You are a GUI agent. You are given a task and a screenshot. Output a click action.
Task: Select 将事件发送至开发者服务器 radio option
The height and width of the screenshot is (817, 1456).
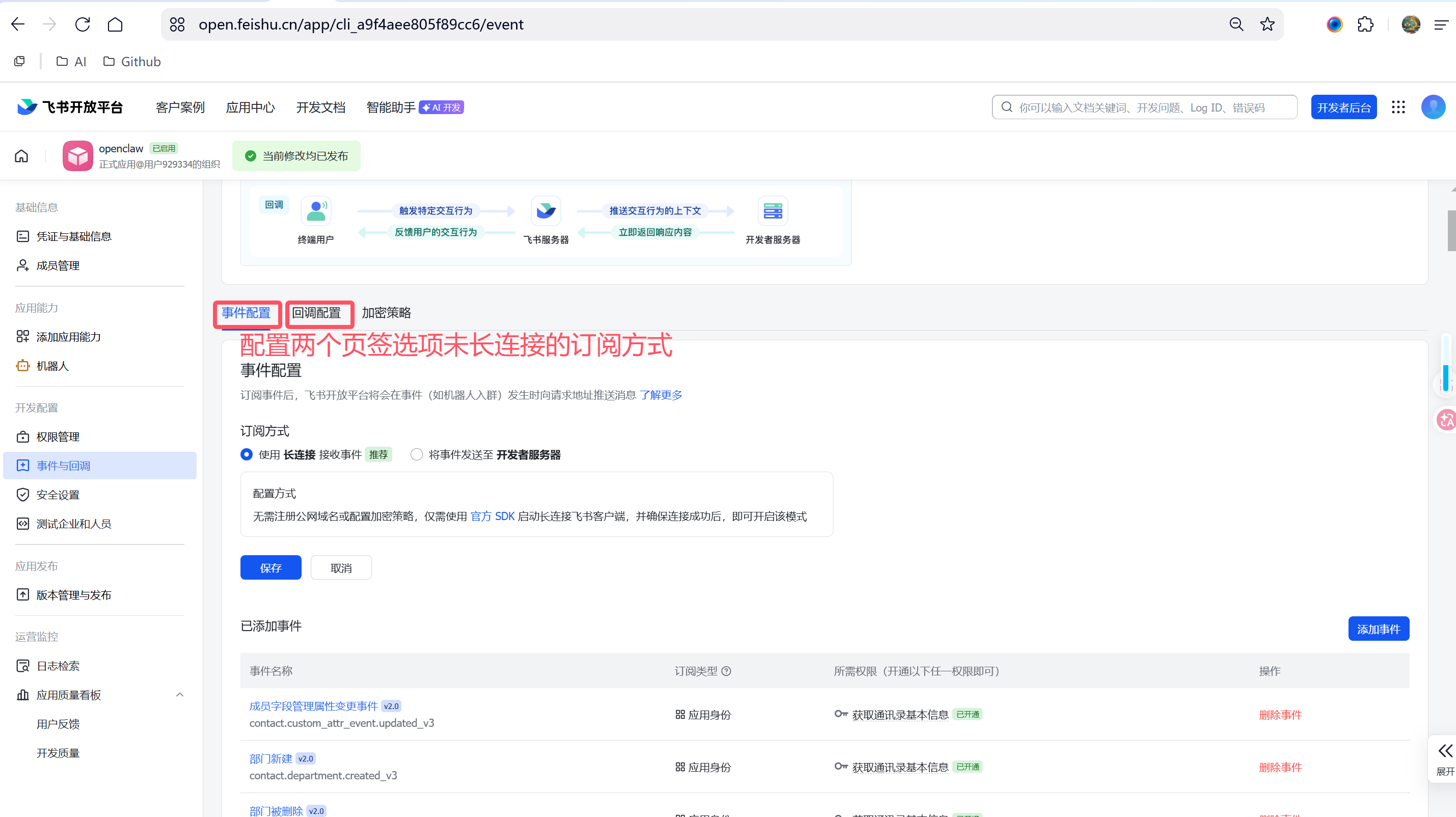click(x=417, y=455)
